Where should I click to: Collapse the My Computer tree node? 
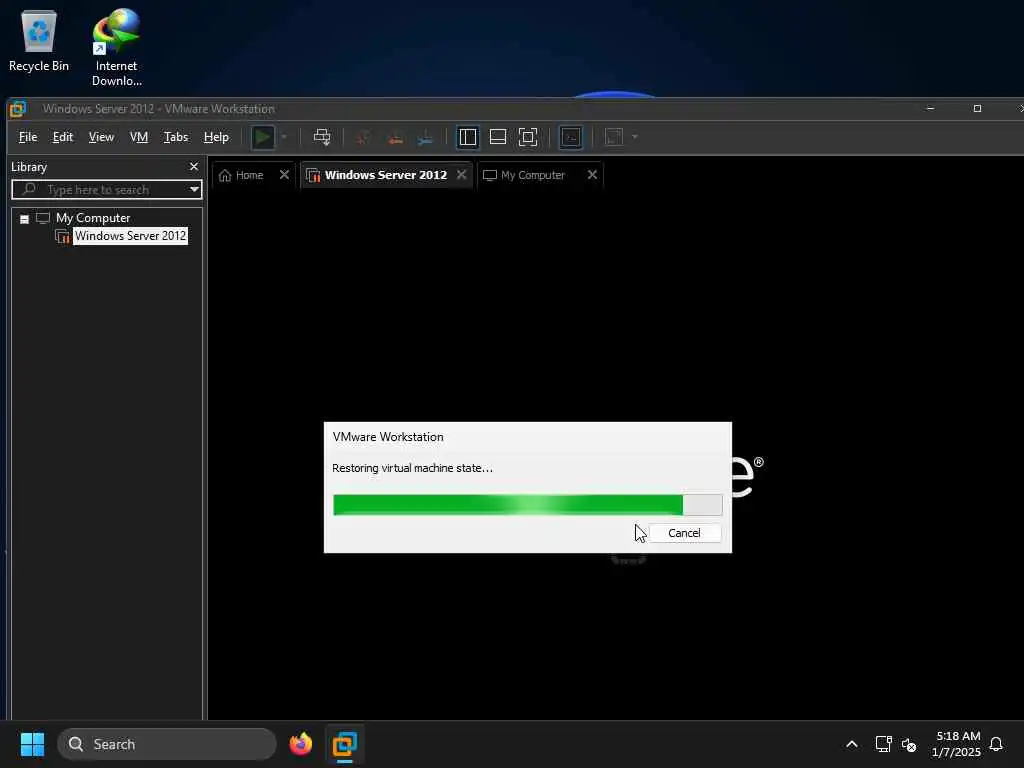tap(24, 219)
